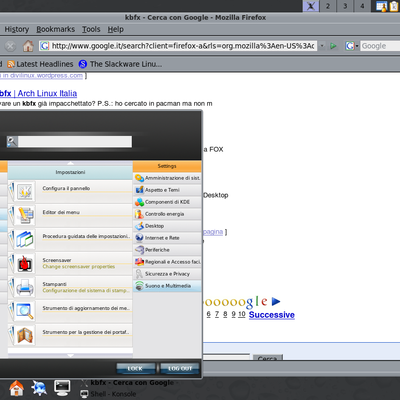Click the Google next-page blue arrow
The width and height of the screenshot is (400, 400).
276,302
